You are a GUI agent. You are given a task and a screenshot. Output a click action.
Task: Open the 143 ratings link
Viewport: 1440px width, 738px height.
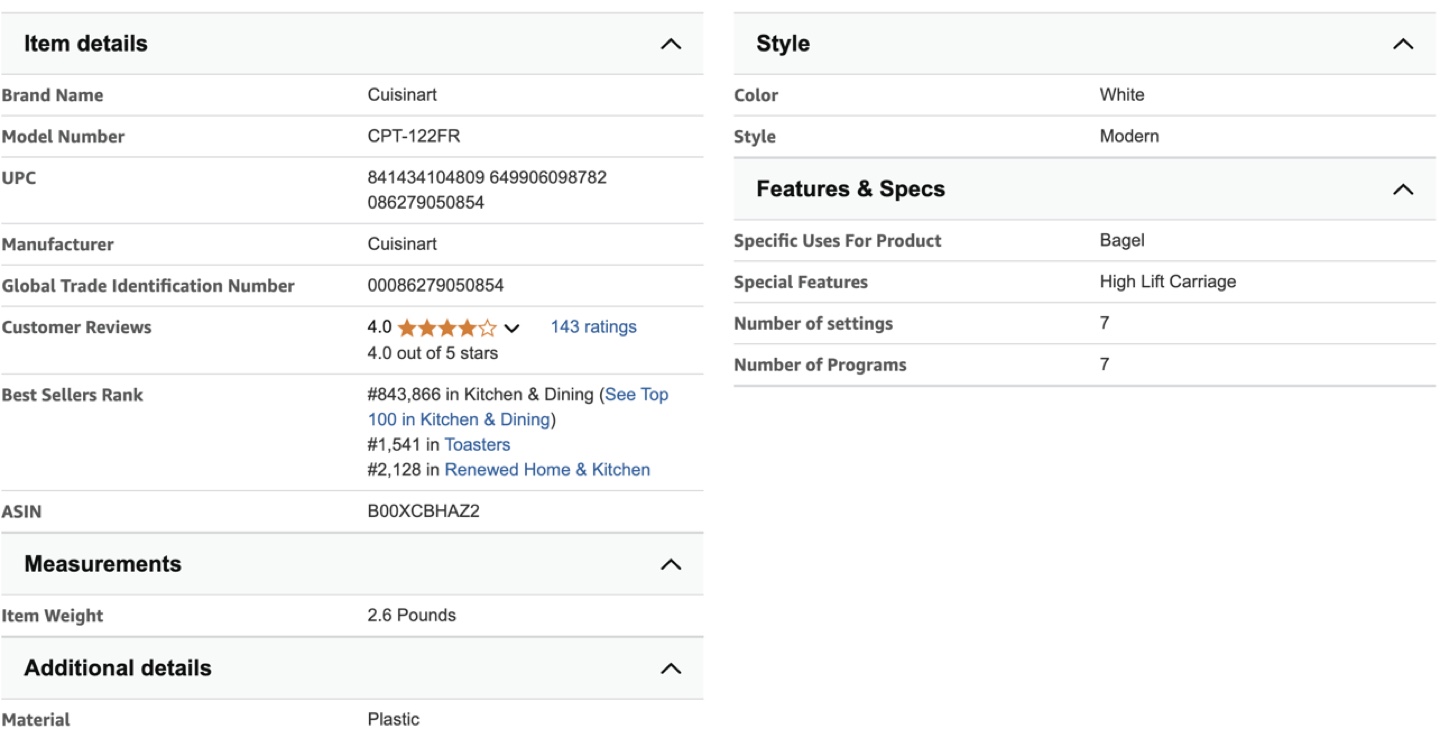click(593, 327)
